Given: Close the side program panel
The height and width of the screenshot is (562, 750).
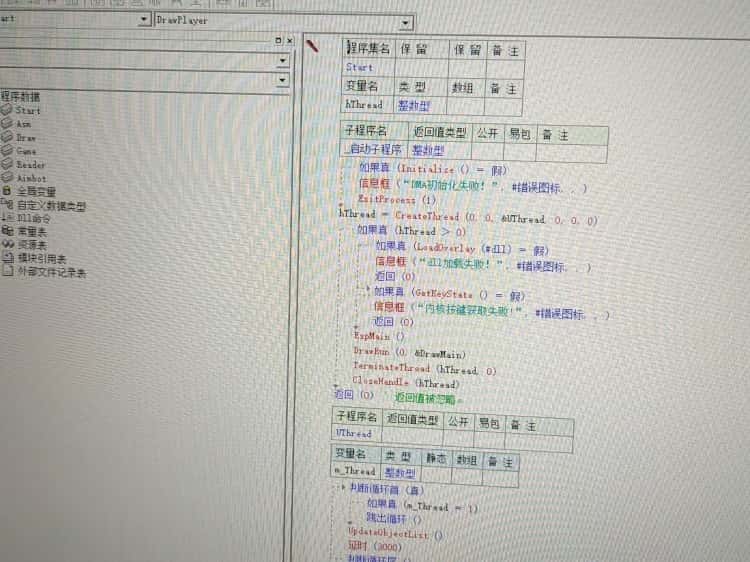Looking at the screenshot, I should [x=289, y=41].
